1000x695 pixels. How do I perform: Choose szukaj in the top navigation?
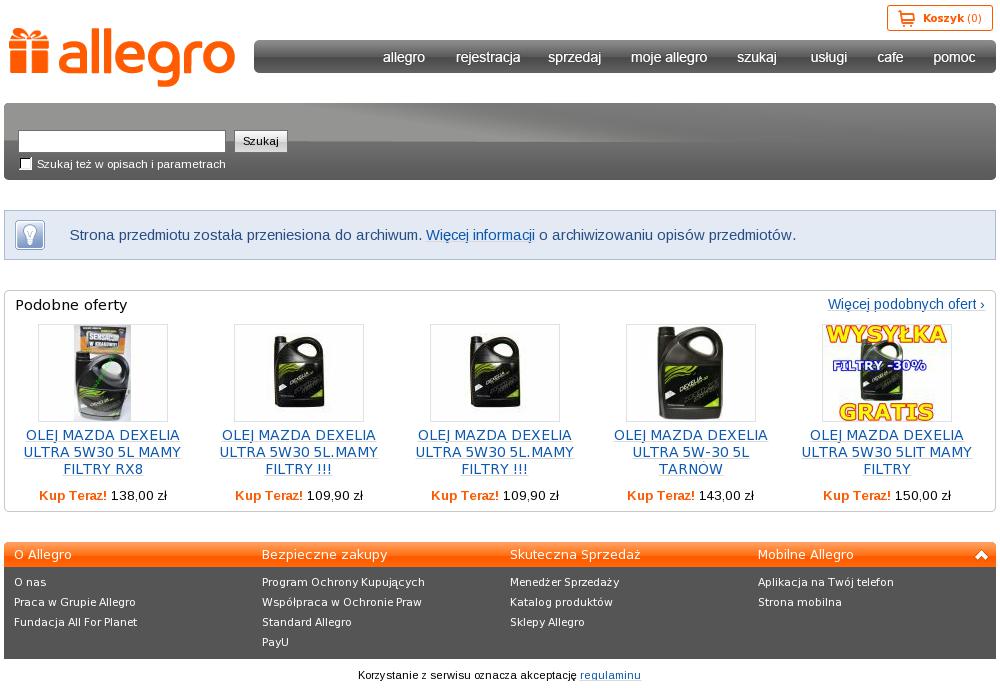(x=756, y=57)
